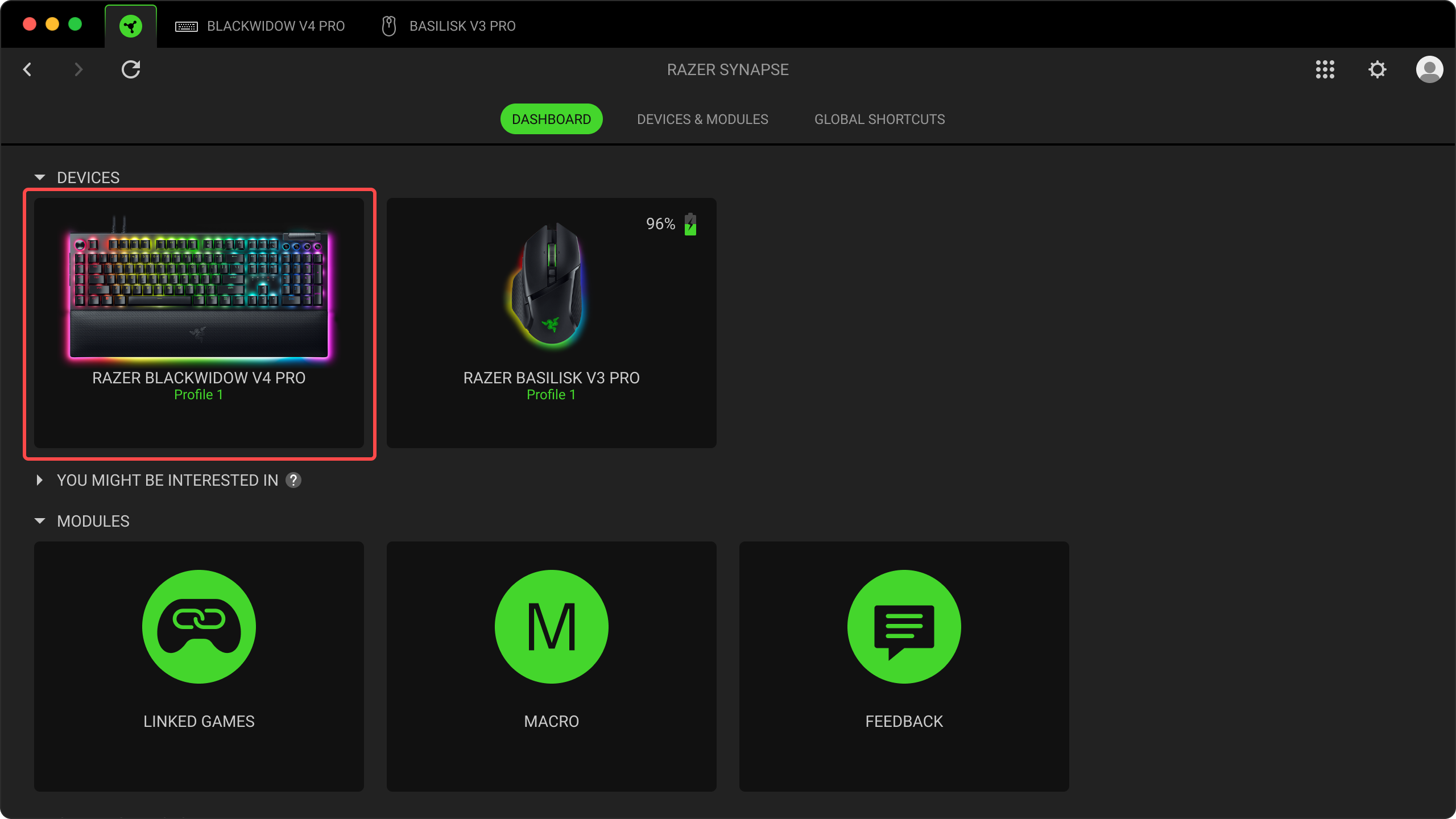The height and width of the screenshot is (819, 1456).
Task: Click the RAZER BASILISK V3 PRO card title
Action: pos(551,378)
